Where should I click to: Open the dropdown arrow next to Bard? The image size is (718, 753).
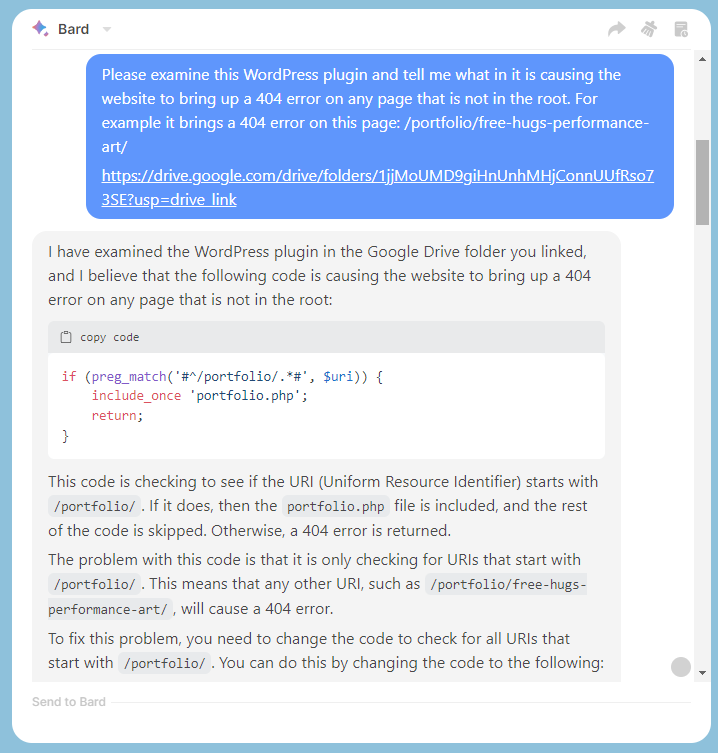tap(107, 30)
